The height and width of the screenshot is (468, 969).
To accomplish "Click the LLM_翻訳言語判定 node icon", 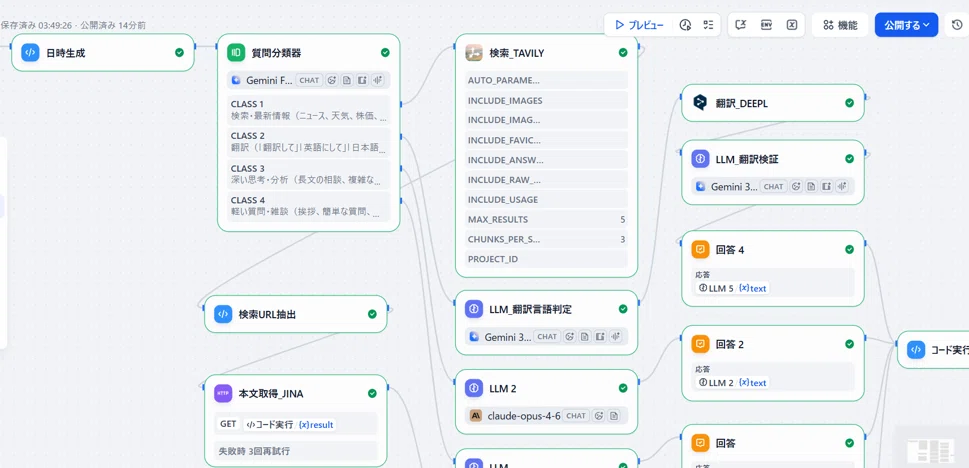I will point(474,309).
